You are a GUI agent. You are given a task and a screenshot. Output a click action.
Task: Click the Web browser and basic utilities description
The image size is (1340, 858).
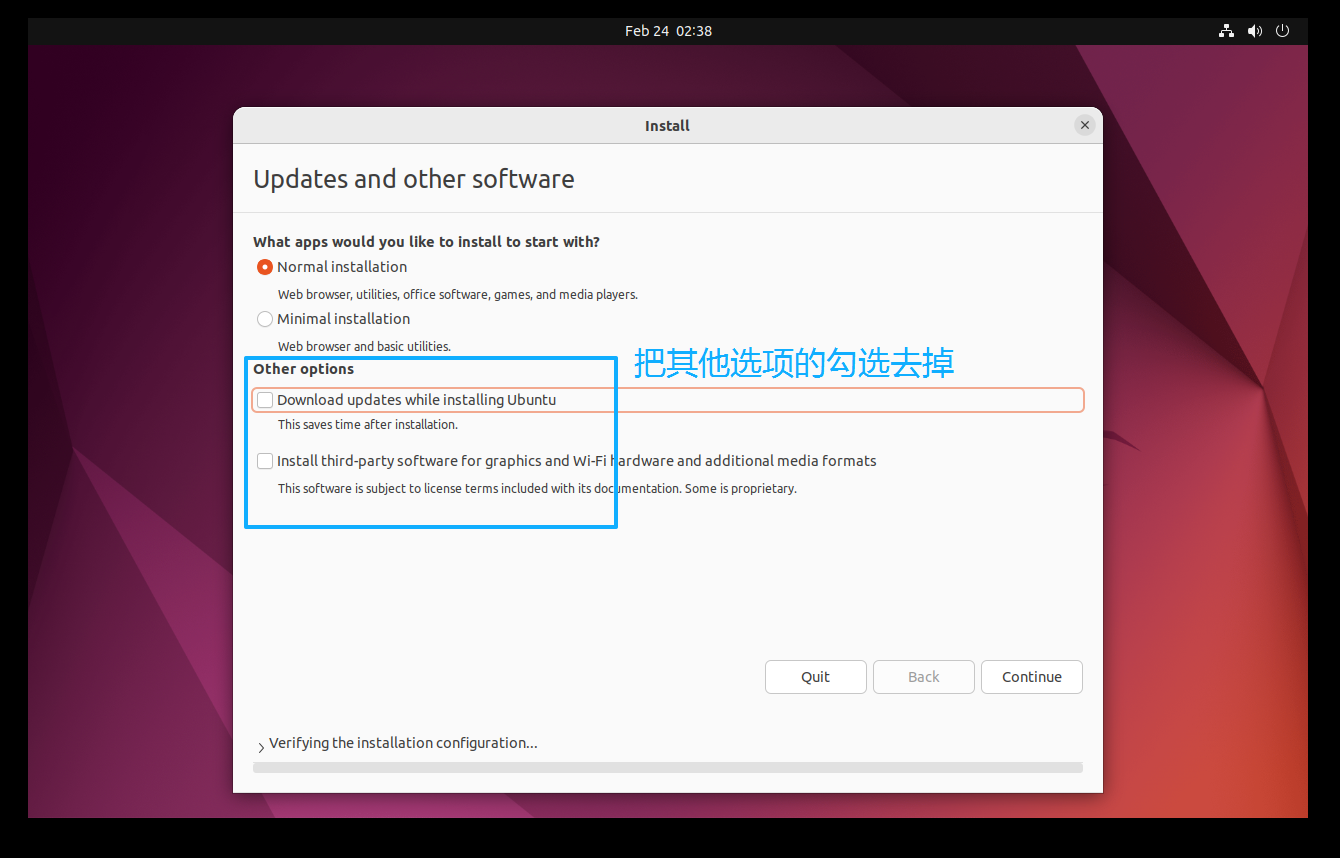coord(364,346)
